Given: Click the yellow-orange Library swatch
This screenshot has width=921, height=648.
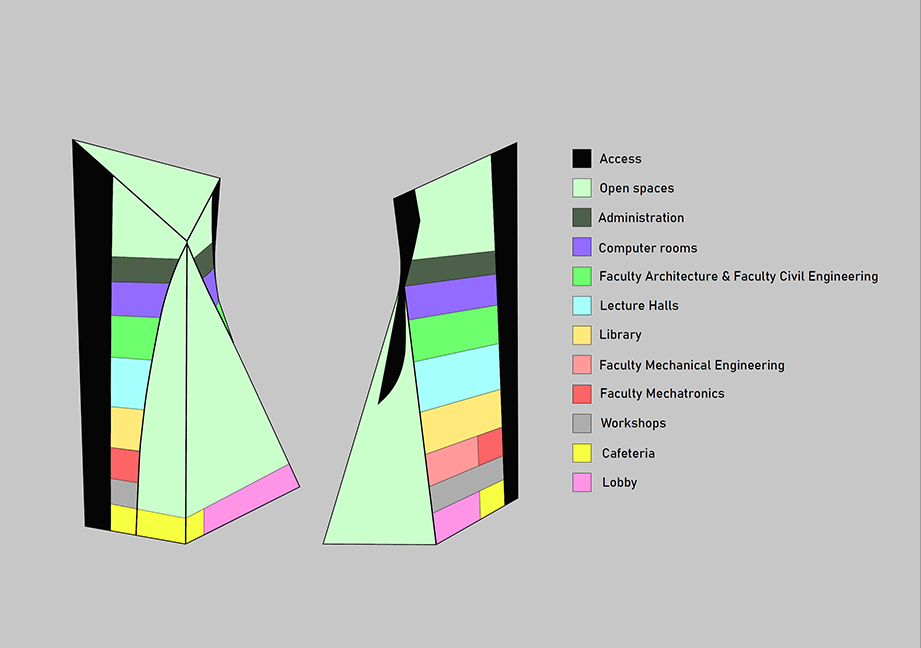Looking at the screenshot, I should point(581,335).
